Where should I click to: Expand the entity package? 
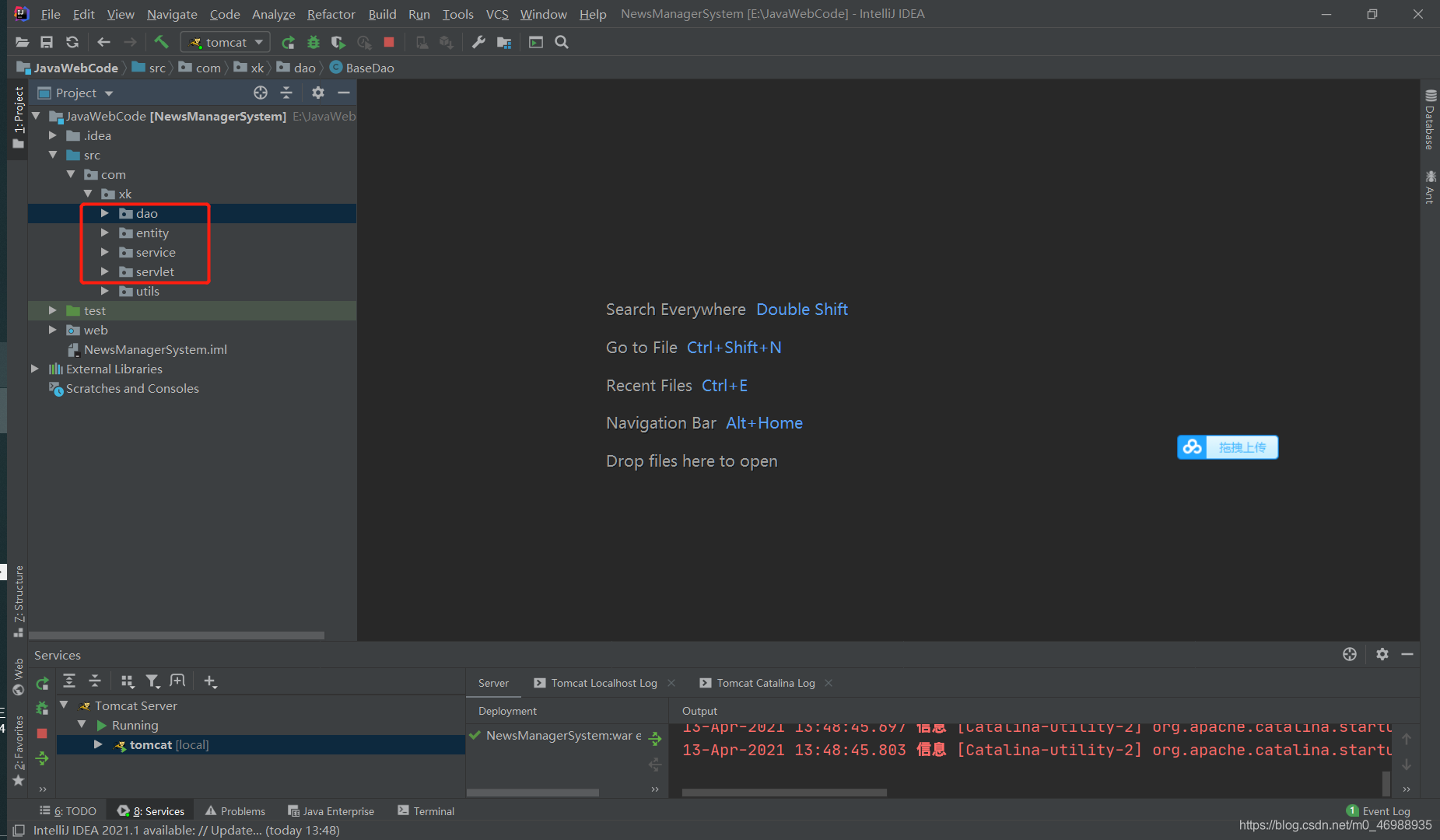click(x=105, y=233)
